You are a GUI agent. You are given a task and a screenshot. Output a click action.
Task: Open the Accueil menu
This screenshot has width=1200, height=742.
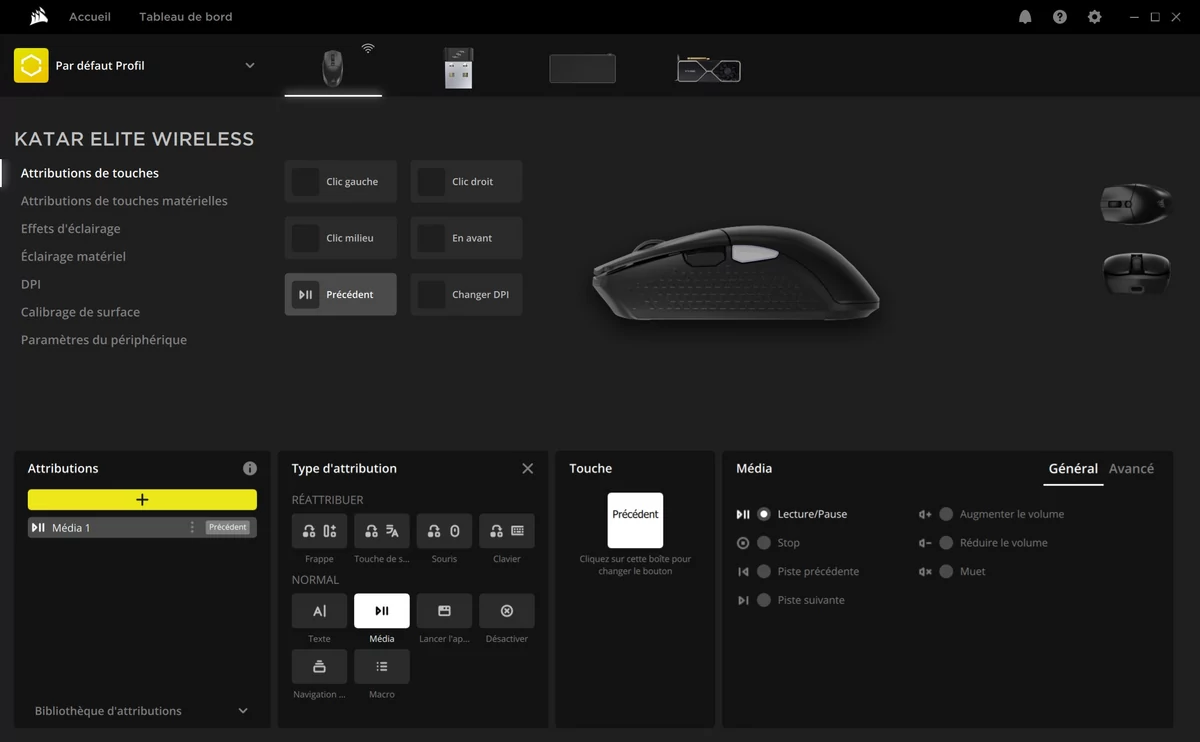[x=90, y=17]
